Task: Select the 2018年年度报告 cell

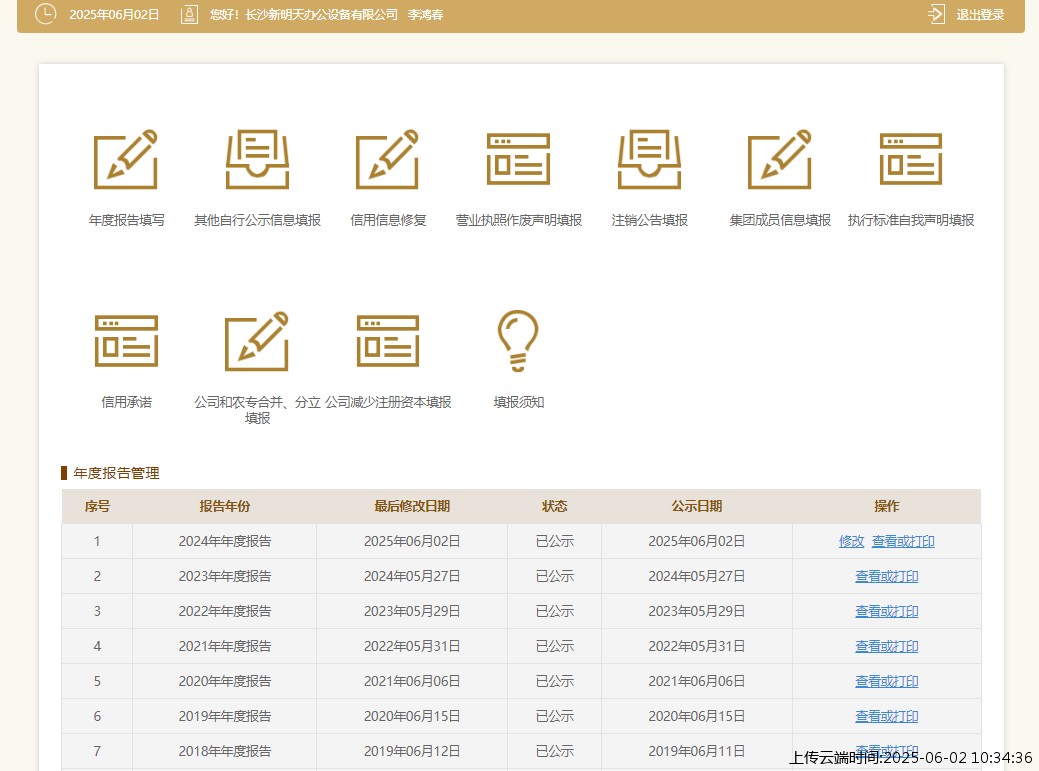Action: coord(225,751)
